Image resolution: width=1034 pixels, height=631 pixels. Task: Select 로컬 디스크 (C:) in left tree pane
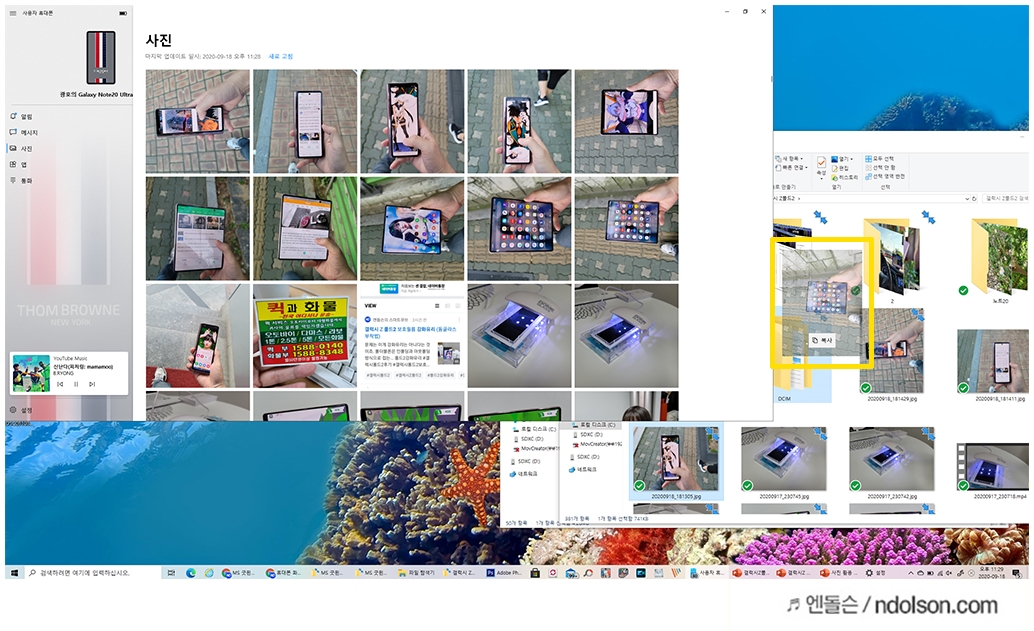tap(533, 429)
